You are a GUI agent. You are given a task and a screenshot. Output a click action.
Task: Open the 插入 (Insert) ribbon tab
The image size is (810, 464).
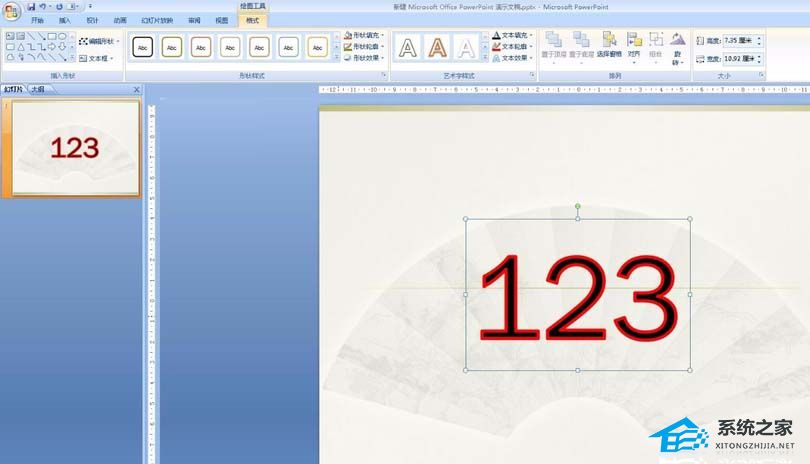tap(65, 21)
